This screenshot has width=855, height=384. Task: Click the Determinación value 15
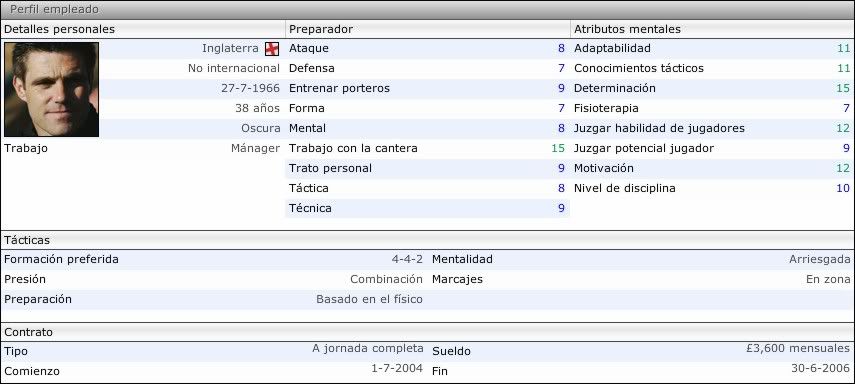tap(843, 88)
